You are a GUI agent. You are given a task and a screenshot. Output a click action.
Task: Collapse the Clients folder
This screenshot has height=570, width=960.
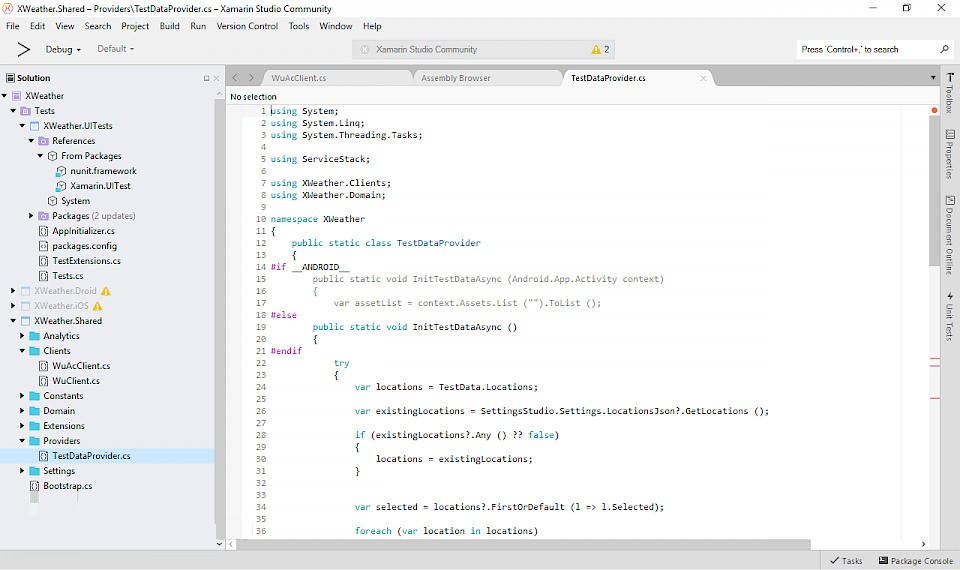pyautogui.click(x=22, y=351)
